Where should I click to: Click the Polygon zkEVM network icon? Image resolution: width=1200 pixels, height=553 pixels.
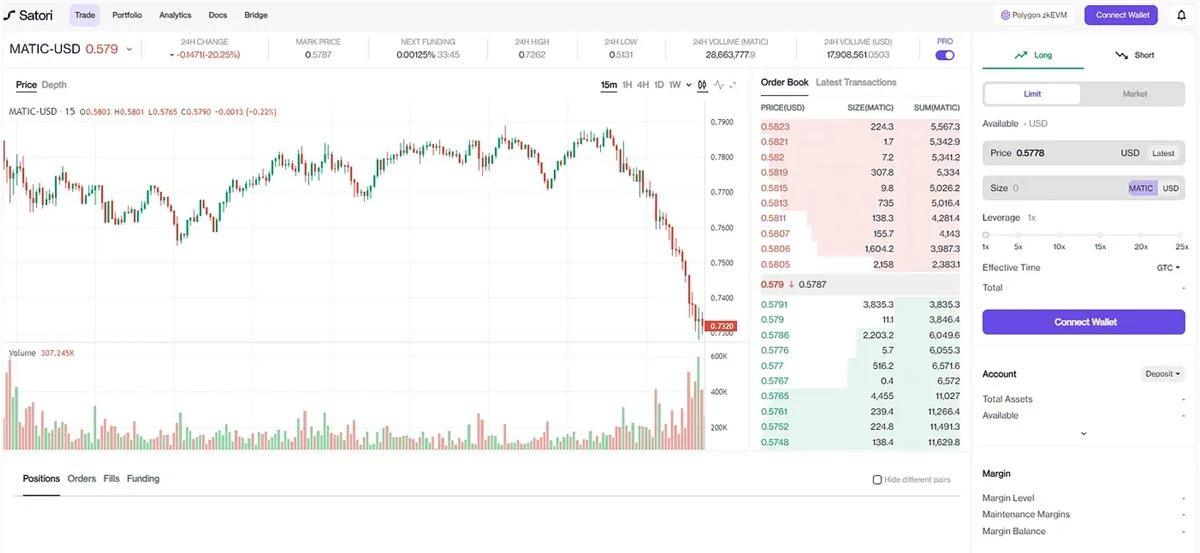coord(1006,15)
